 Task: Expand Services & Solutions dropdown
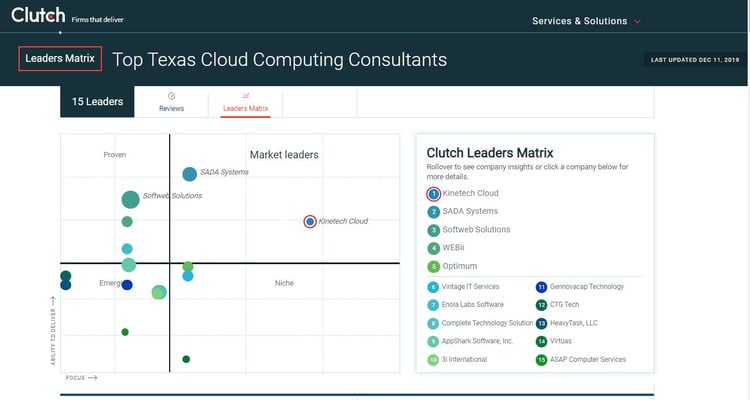pyautogui.click(x=586, y=21)
